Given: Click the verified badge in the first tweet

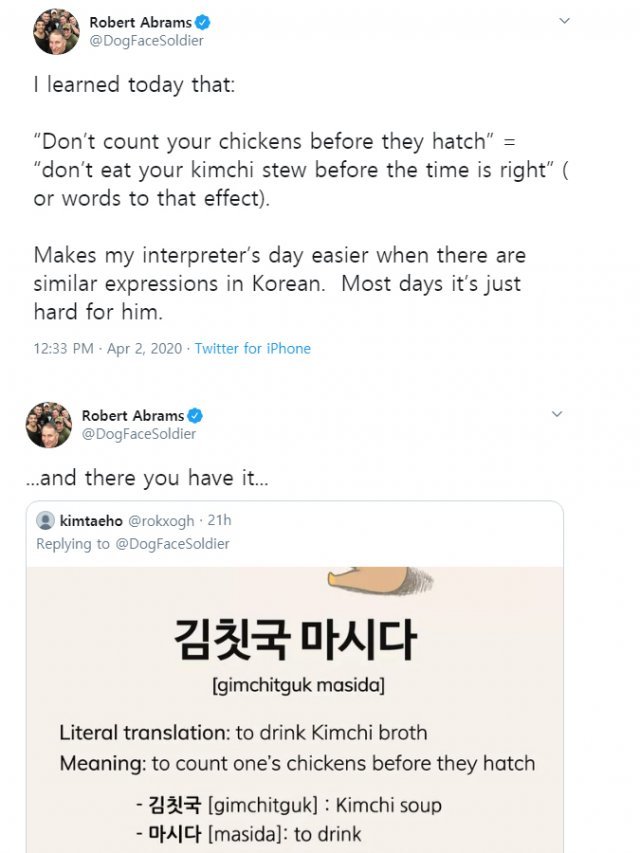Looking at the screenshot, I should click(x=203, y=22).
